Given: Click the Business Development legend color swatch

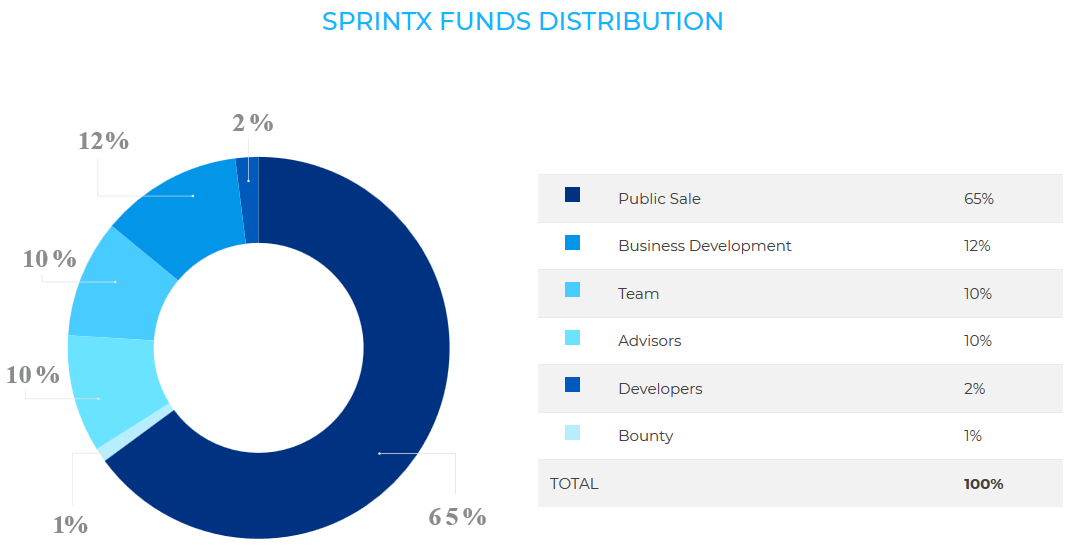Looking at the screenshot, I should click(x=572, y=243).
